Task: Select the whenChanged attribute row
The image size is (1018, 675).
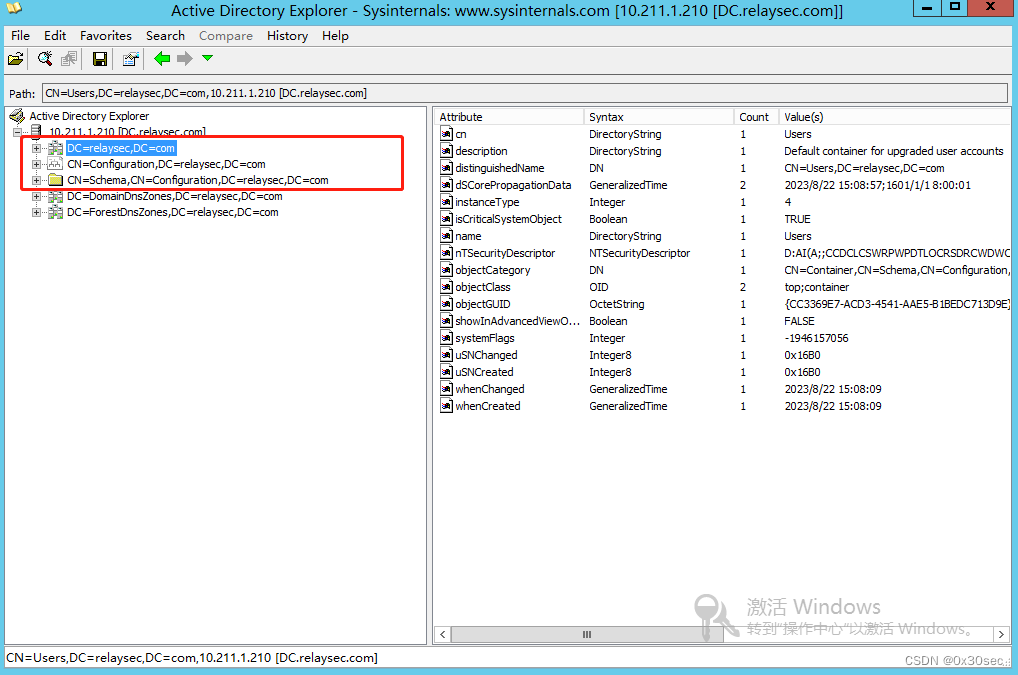Action: tap(725, 389)
